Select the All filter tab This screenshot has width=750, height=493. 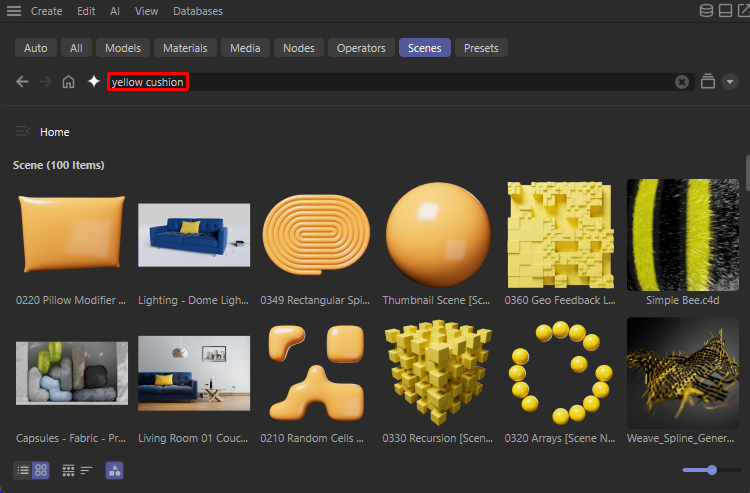pyautogui.click(x=76, y=48)
